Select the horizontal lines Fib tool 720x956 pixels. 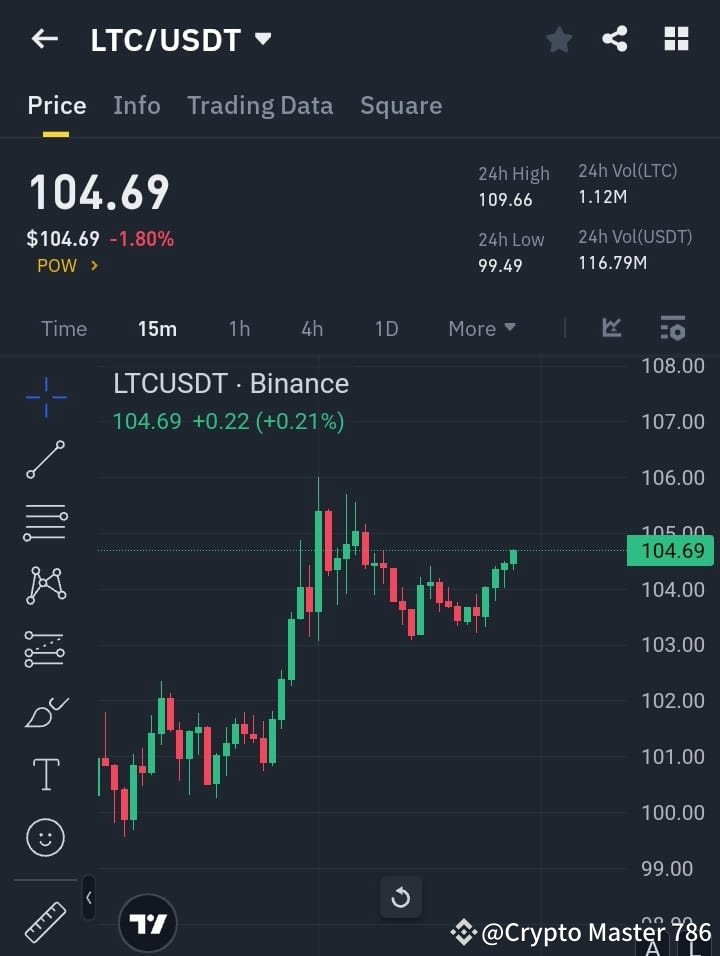click(x=46, y=523)
